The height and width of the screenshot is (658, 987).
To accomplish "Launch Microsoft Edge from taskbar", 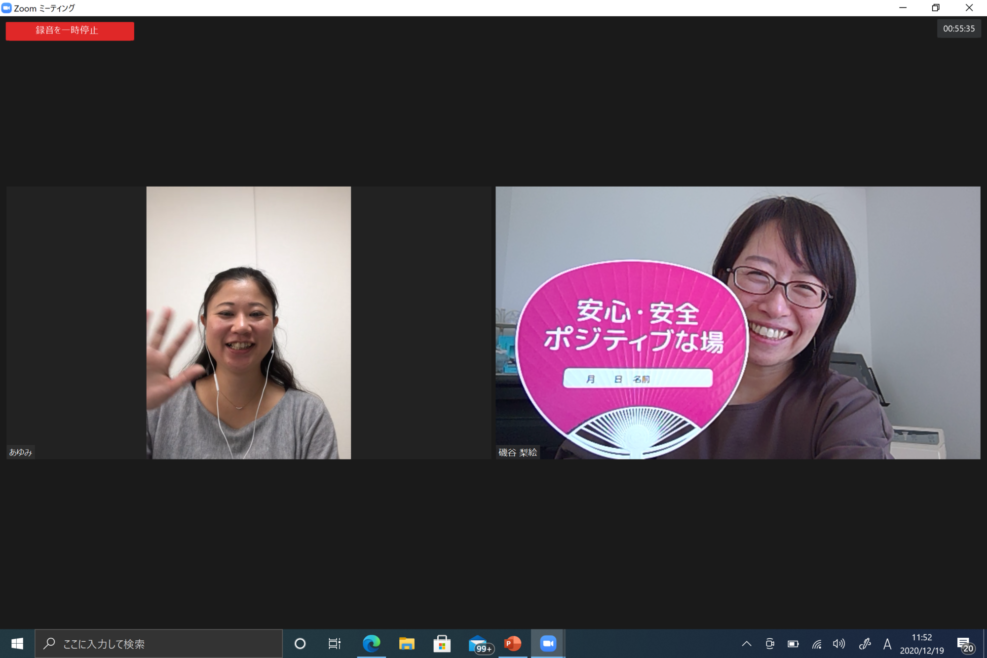I will pyautogui.click(x=371, y=643).
